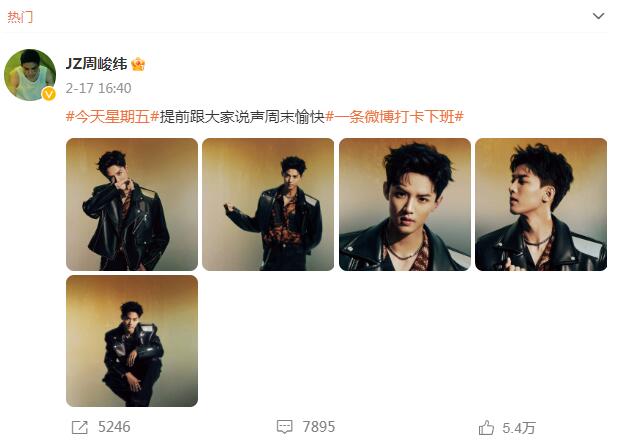Open hashtag #一条微博打卡下班#
The height and width of the screenshot is (444, 626).
point(394,117)
